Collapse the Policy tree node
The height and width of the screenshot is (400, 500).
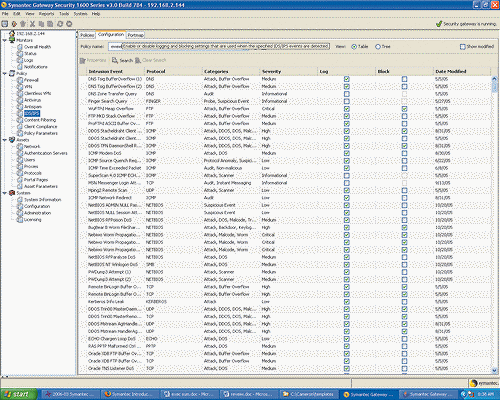coord(5,73)
